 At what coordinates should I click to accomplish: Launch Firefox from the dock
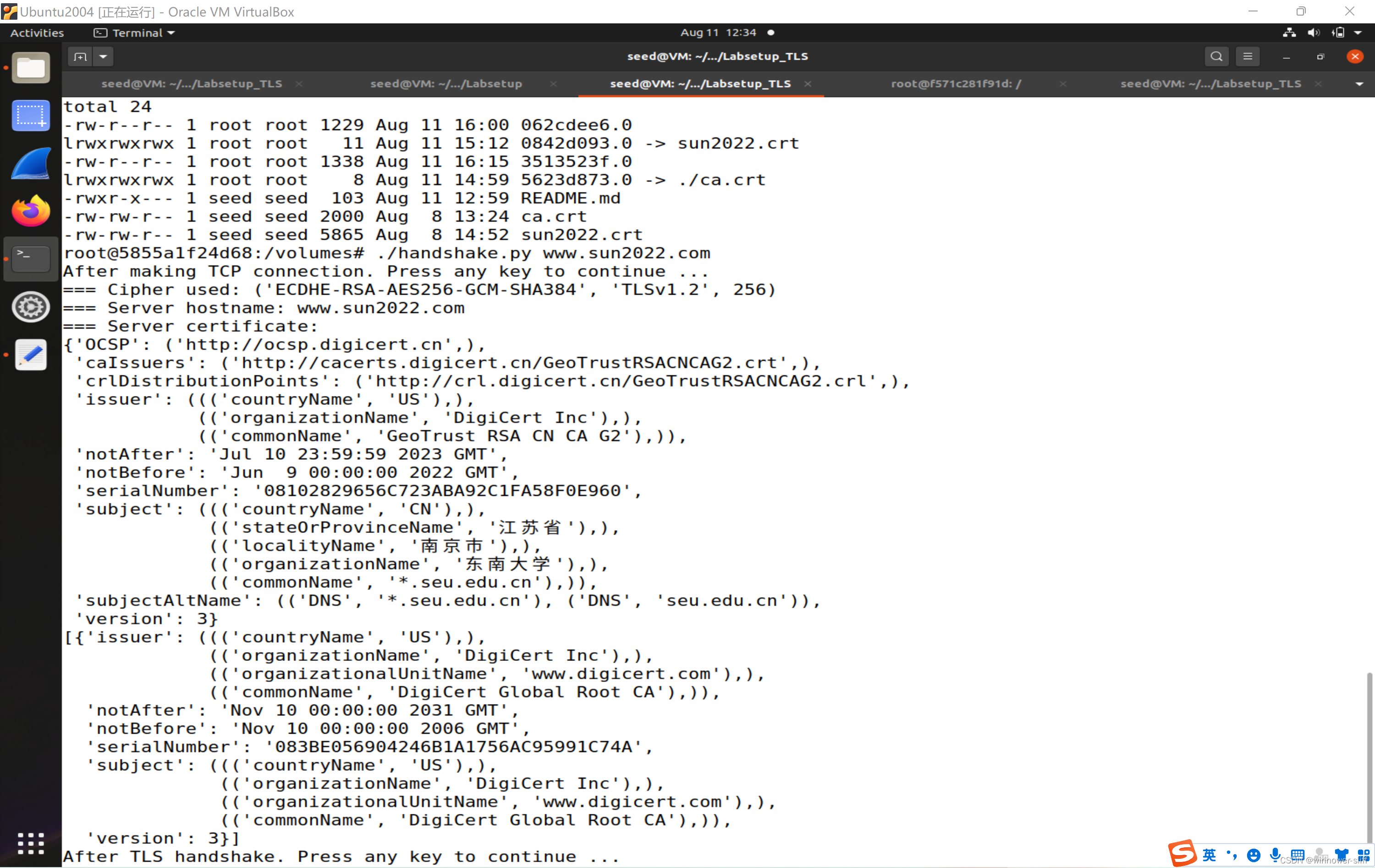click(x=31, y=211)
